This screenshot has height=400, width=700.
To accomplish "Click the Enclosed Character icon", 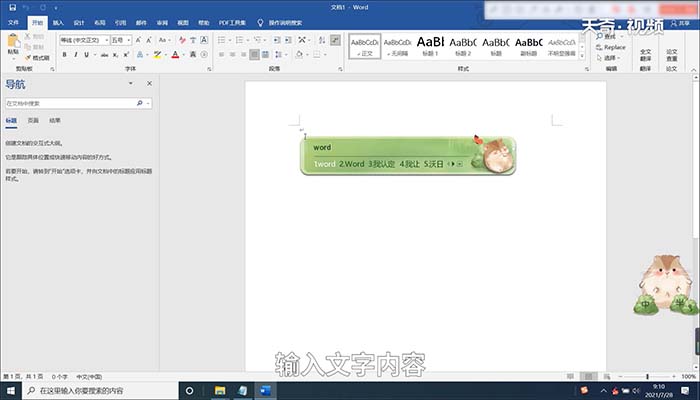I will pos(204,54).
